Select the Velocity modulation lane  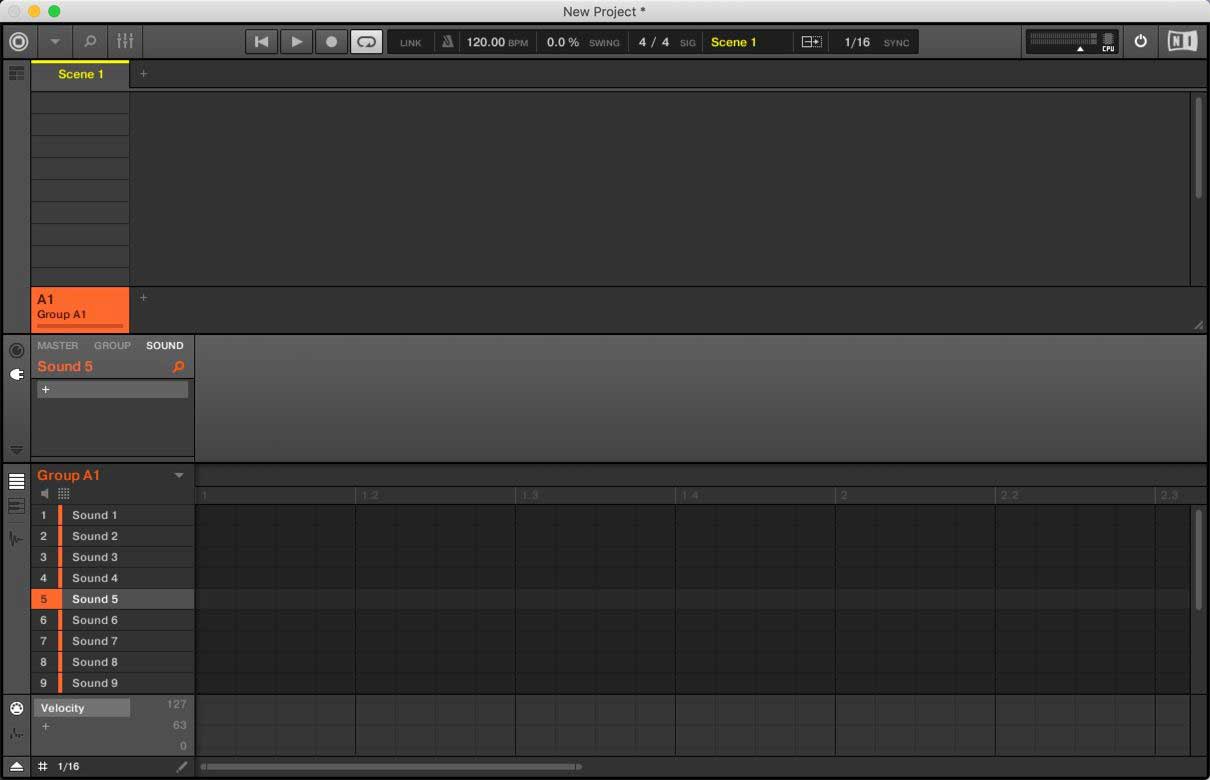click(x=82, y=708)
